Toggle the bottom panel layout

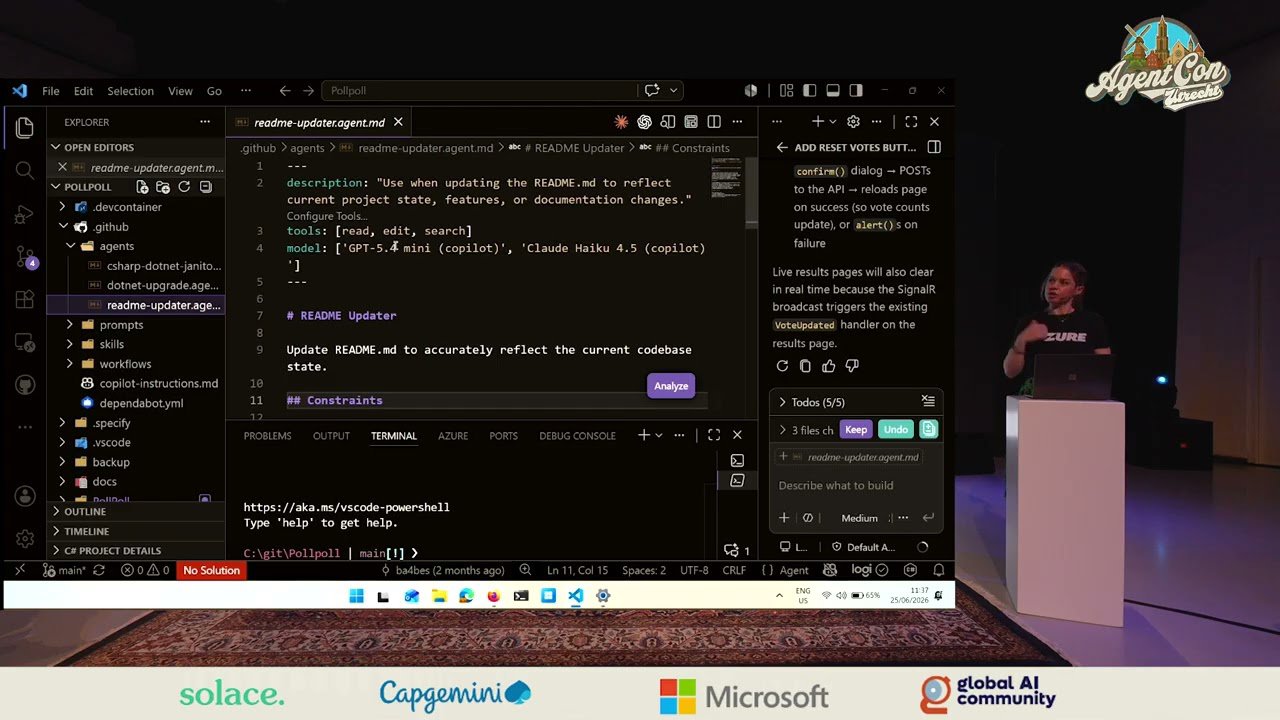[x=832, y=90]
